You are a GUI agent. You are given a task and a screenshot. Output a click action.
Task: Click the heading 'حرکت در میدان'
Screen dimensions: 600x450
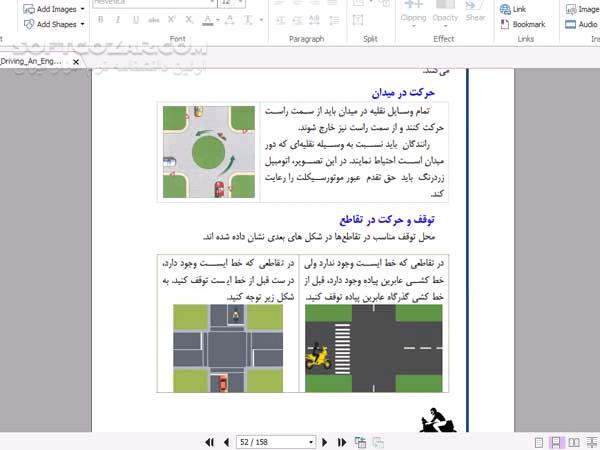(403, 93)
